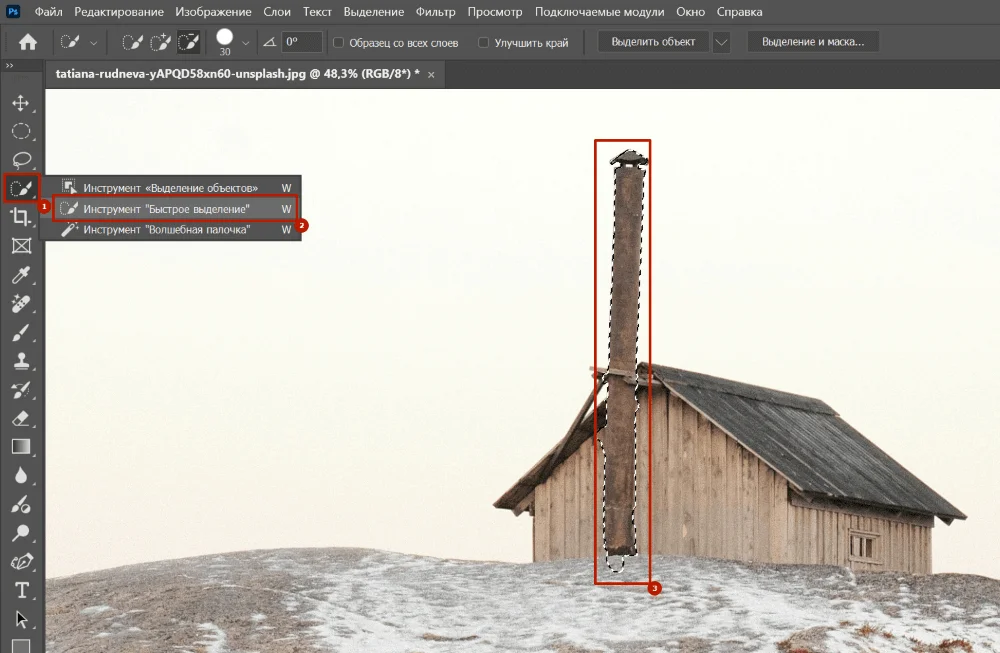Choose the Gradient tool
This screenshot has width=1000, height=653.
click(21, 447)
